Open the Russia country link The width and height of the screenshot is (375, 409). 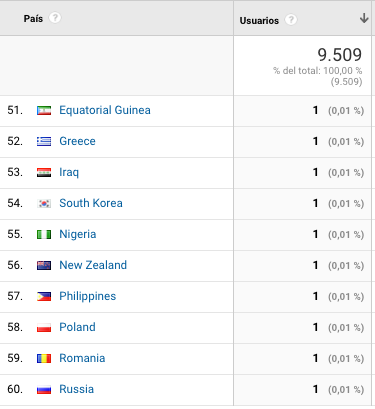pyautogui.click(x=76, y=389)
